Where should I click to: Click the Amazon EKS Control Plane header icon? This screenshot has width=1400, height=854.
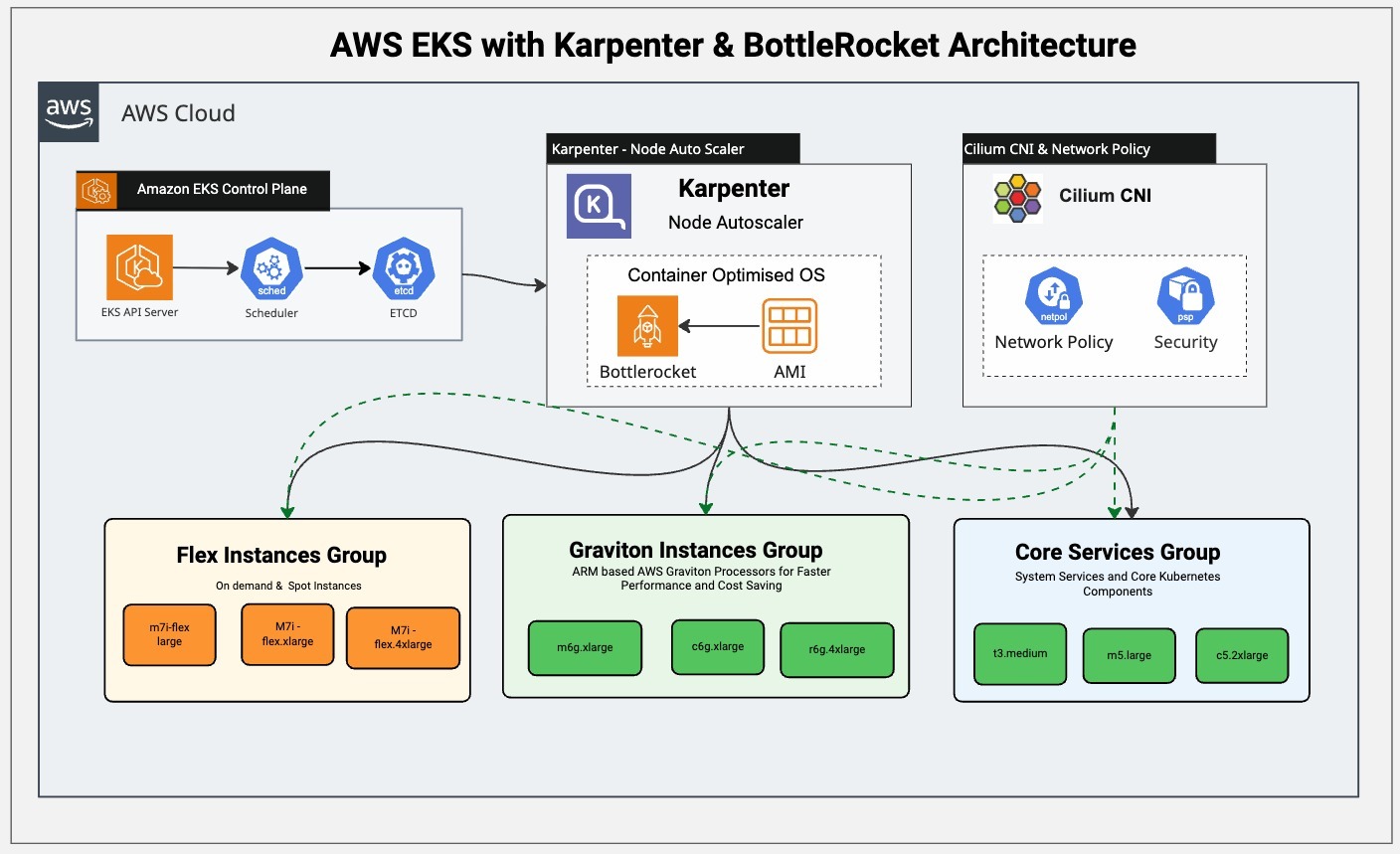tap(96, 190)
